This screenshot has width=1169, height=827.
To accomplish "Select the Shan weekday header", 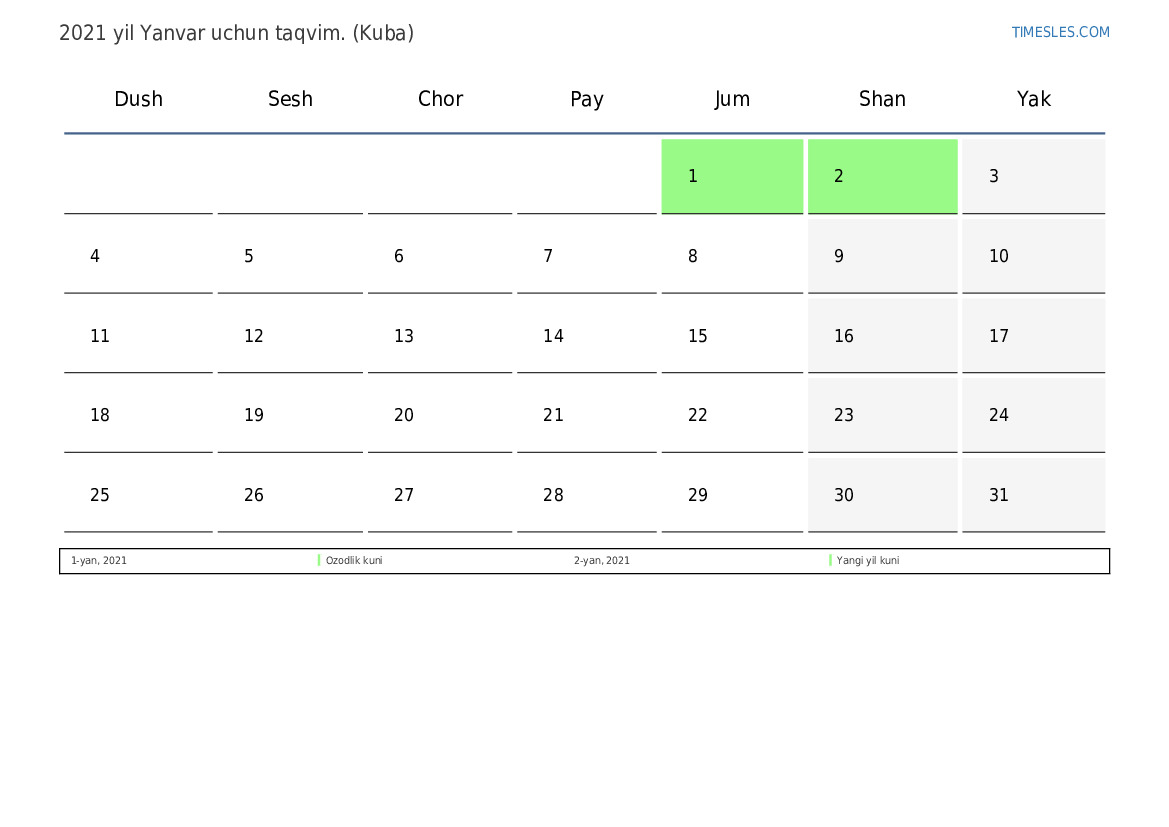I will 882,99.
